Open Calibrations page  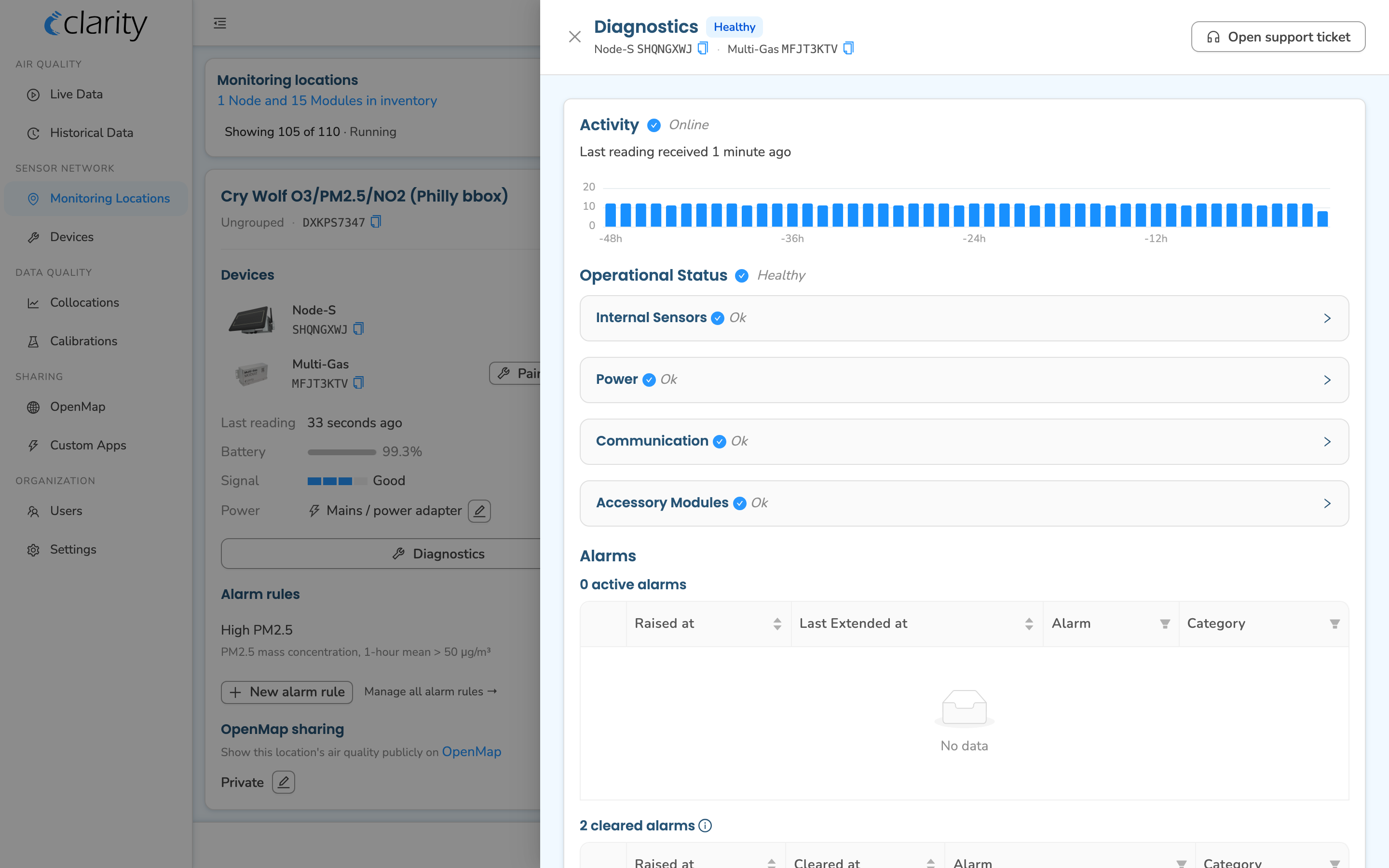click(83, 341)
